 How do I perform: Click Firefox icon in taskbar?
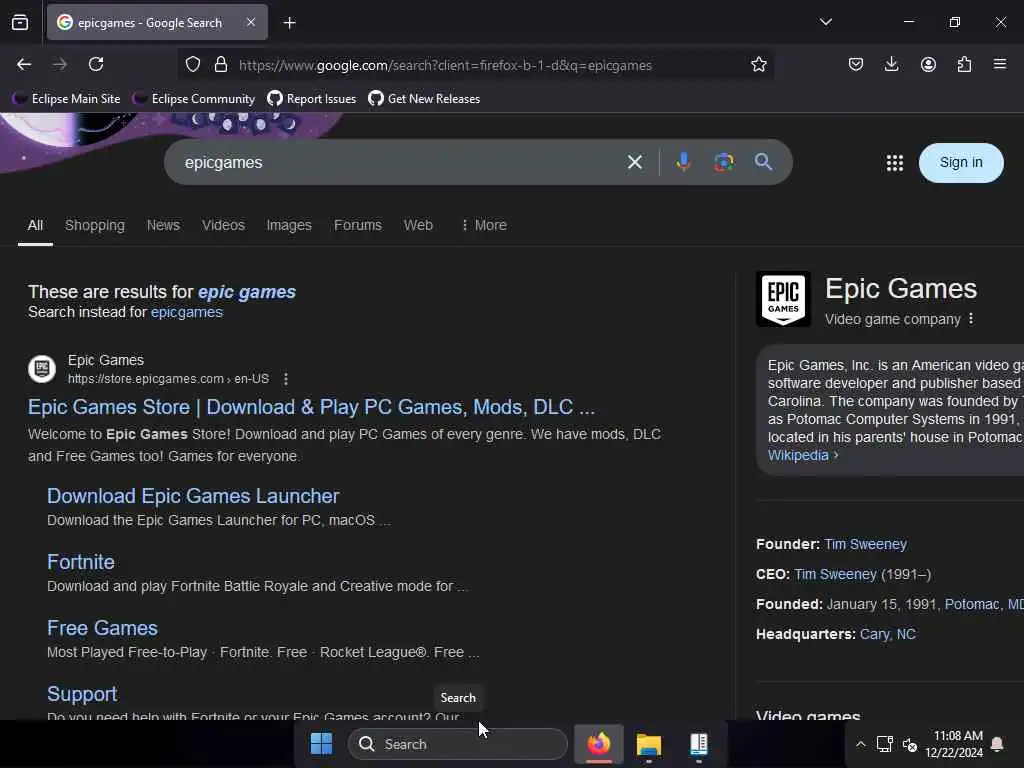(x=599, y=744)
